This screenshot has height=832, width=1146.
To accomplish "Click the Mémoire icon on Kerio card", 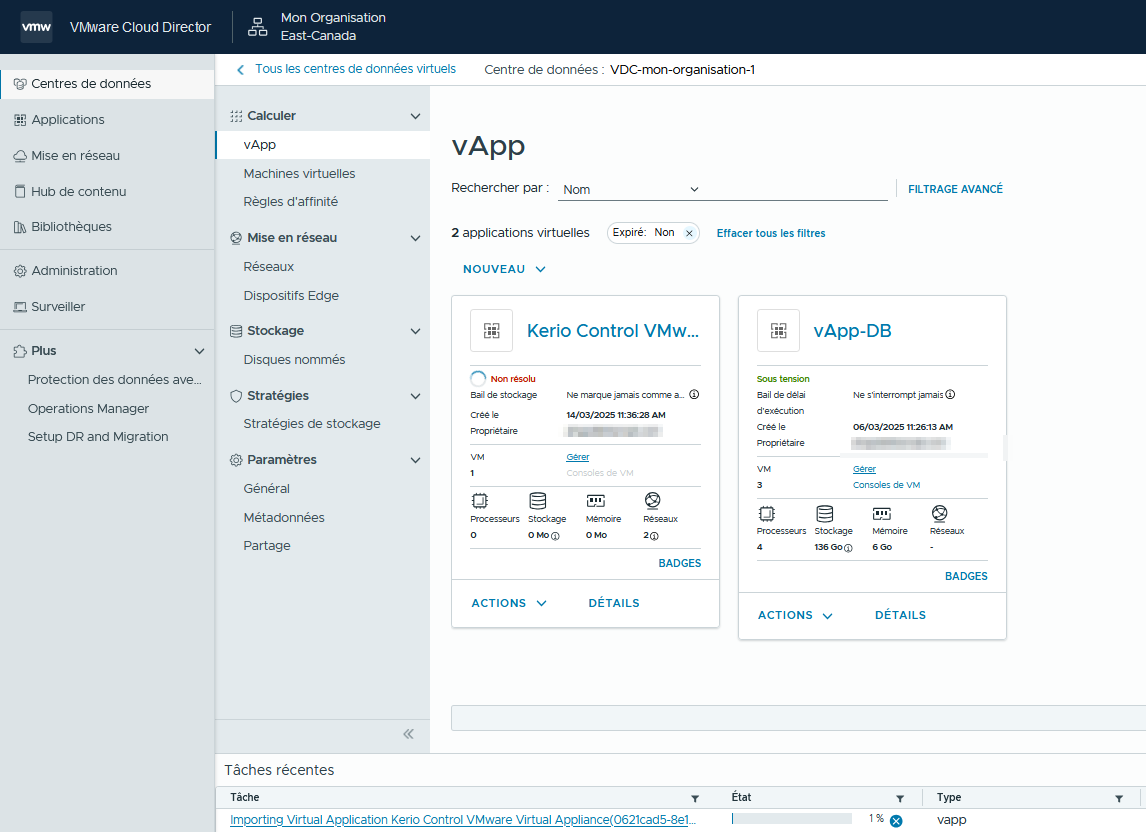I will pyautogui.click(x=596, y=501).
